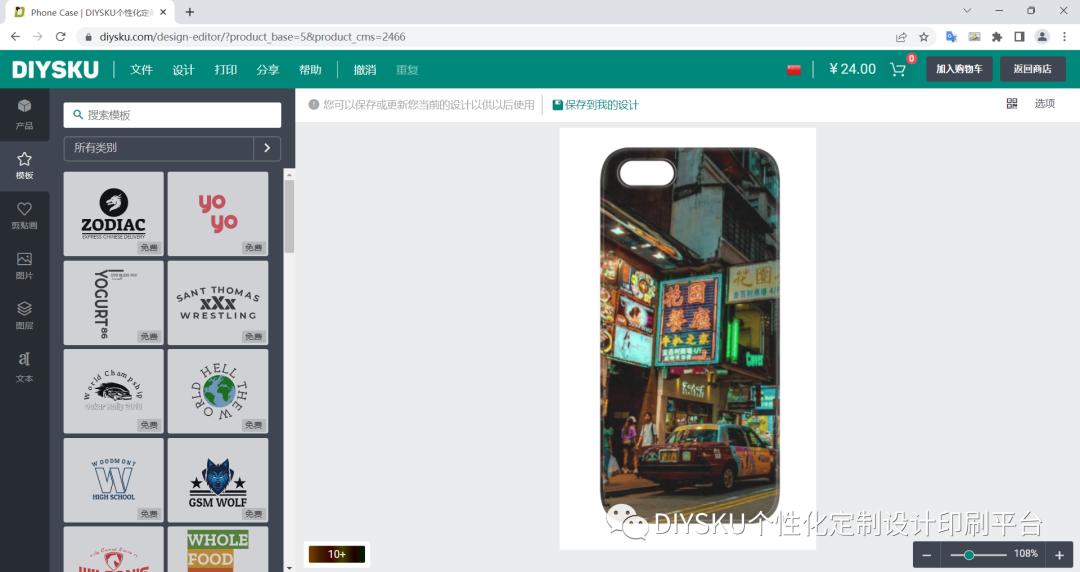This screenshot has width=1080, height=572.
Task: Open 设计 menu
Action: pos(183,70)
